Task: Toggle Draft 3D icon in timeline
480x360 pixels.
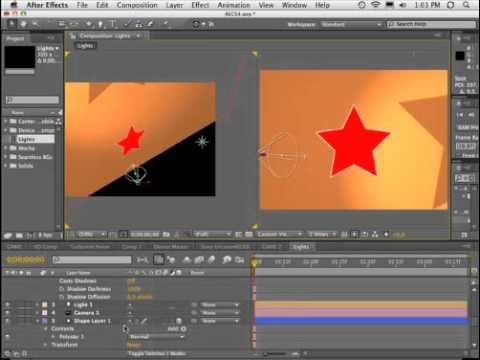Action: 172,260
